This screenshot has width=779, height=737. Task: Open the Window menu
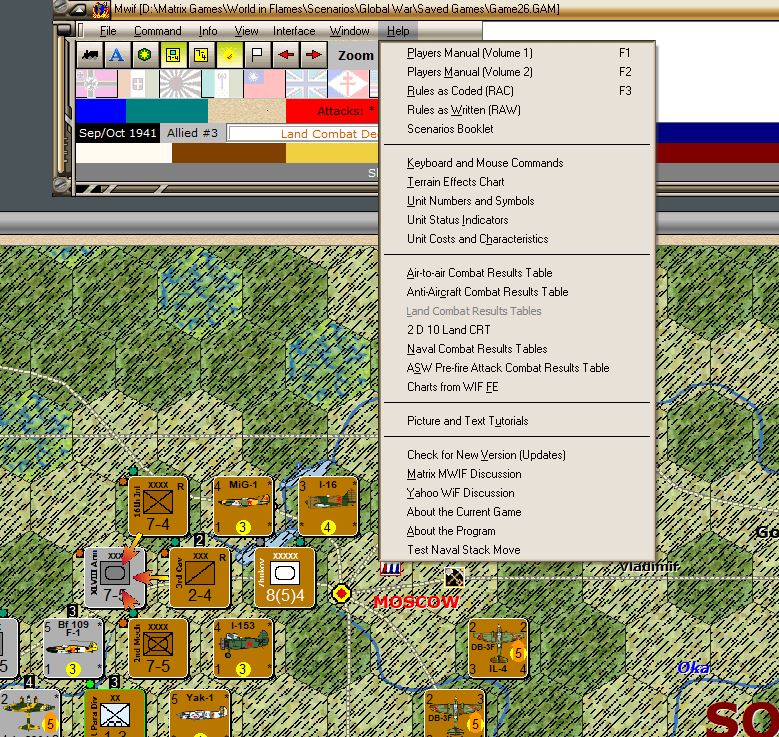(349, 31)
